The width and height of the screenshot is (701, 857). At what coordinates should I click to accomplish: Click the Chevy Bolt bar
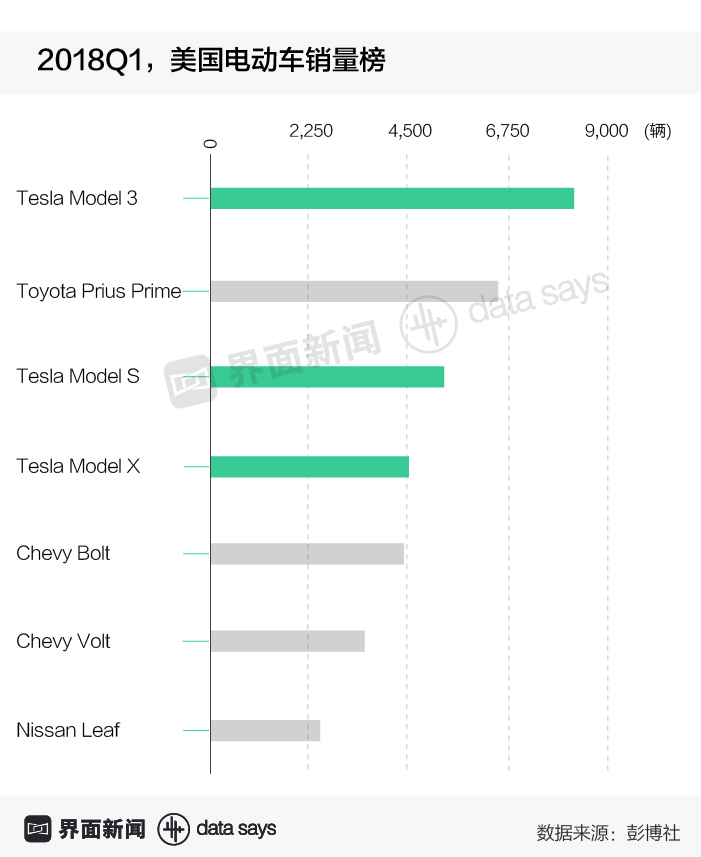point(307,554)
